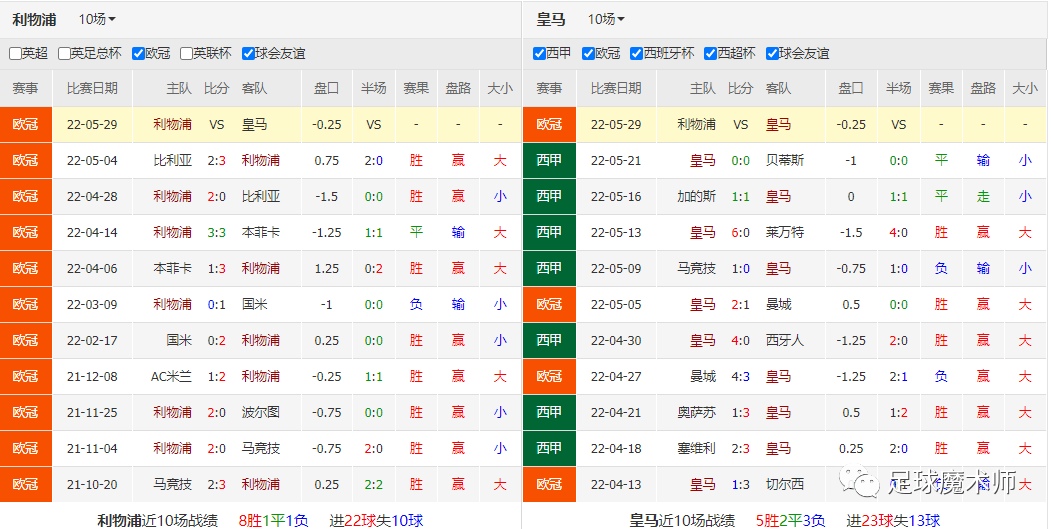The image size is (1051, 529).
Task: Click handicap 1.25 in the 22-04-06 row
Action: pos(326,268)
